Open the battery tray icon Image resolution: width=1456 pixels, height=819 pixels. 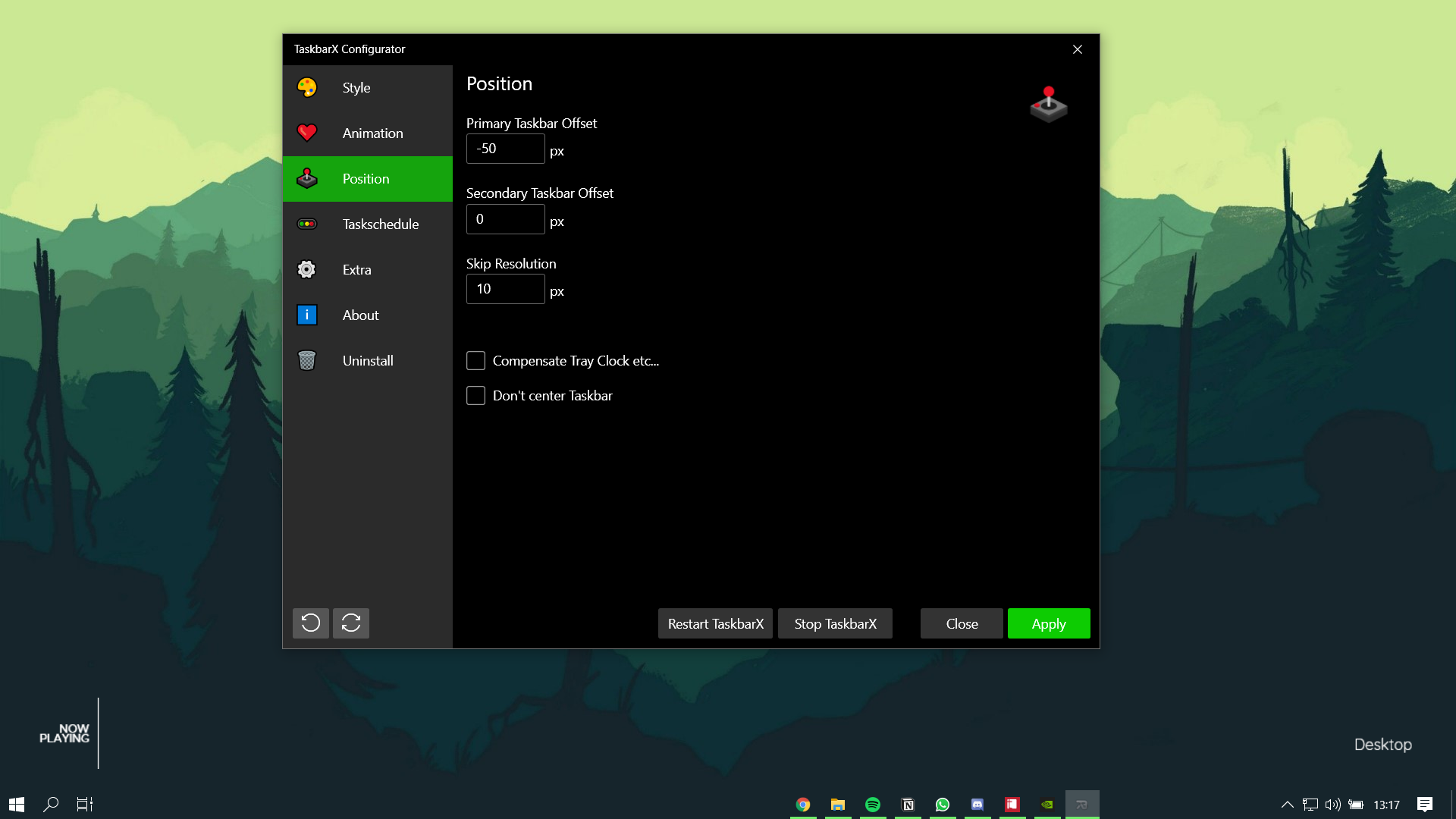pyautogui.click(x=1356, y=805)
